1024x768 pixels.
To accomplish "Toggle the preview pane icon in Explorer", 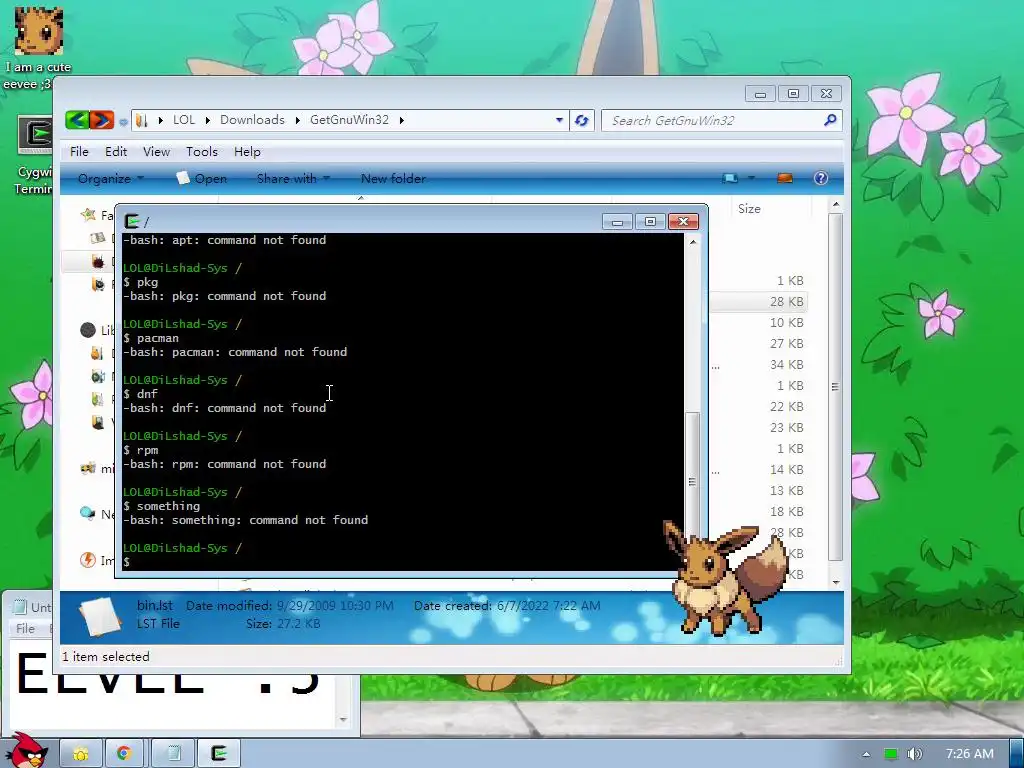I will (785, 178).
